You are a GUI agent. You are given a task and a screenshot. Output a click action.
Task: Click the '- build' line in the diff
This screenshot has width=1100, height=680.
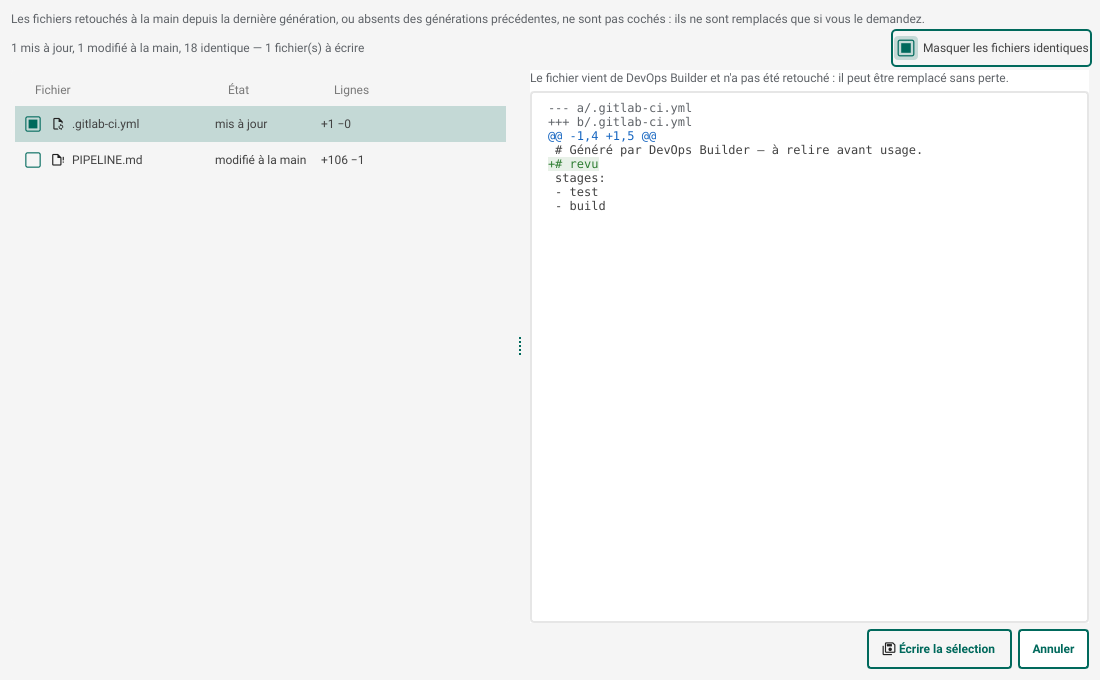tap(580, 206)
